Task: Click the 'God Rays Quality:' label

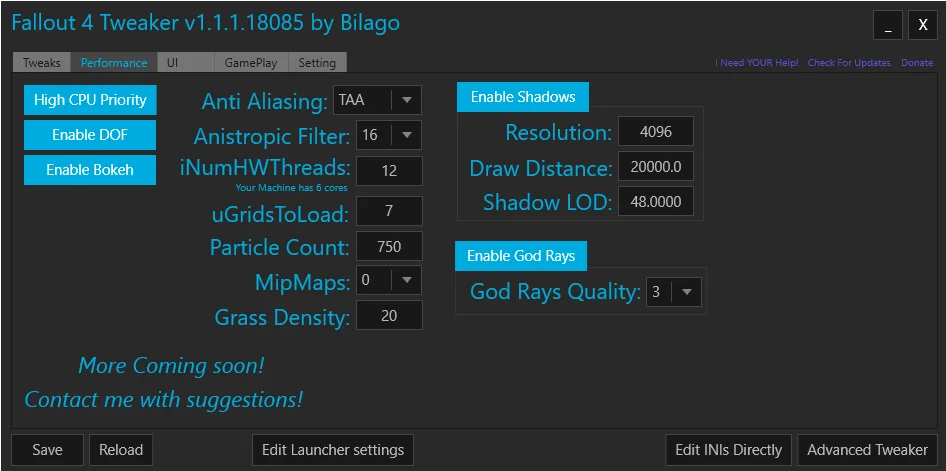Action: pos(555,292)
